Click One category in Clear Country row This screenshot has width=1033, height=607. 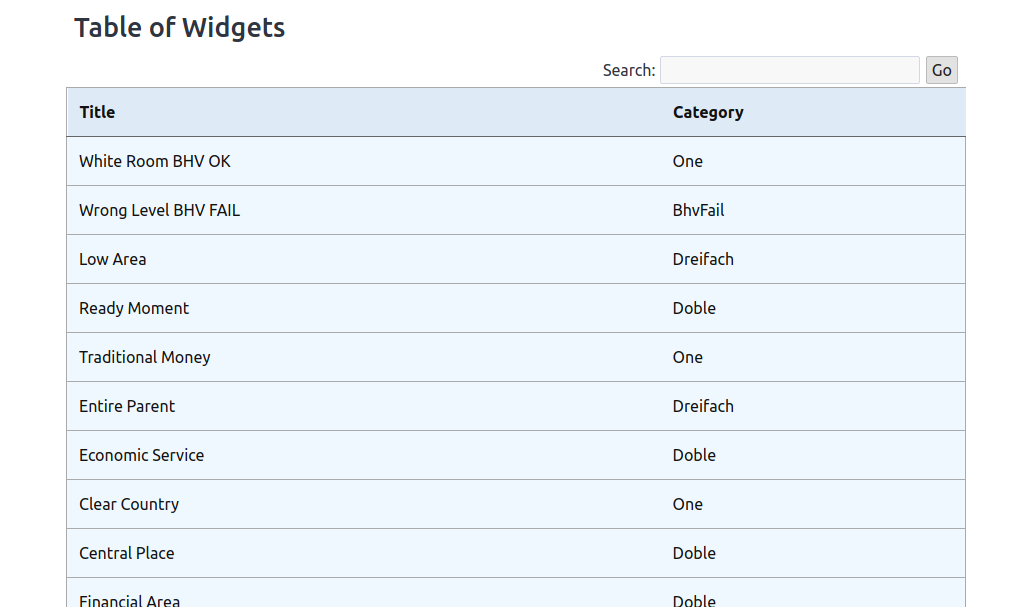click(x=688, y=504)
